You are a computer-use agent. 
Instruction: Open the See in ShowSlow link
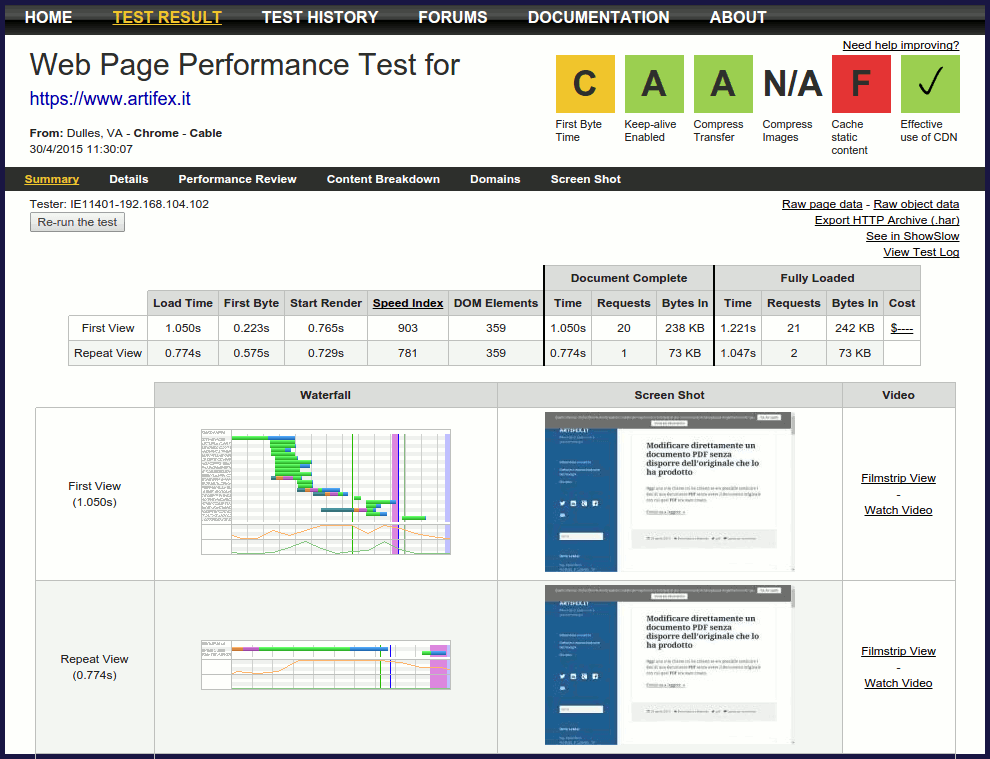click(x=912, y=236)
